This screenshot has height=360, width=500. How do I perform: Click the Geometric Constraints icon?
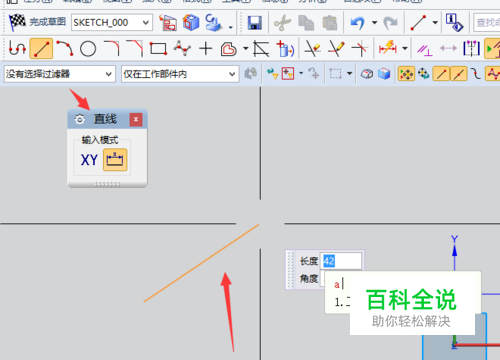[x=424, y=50]
